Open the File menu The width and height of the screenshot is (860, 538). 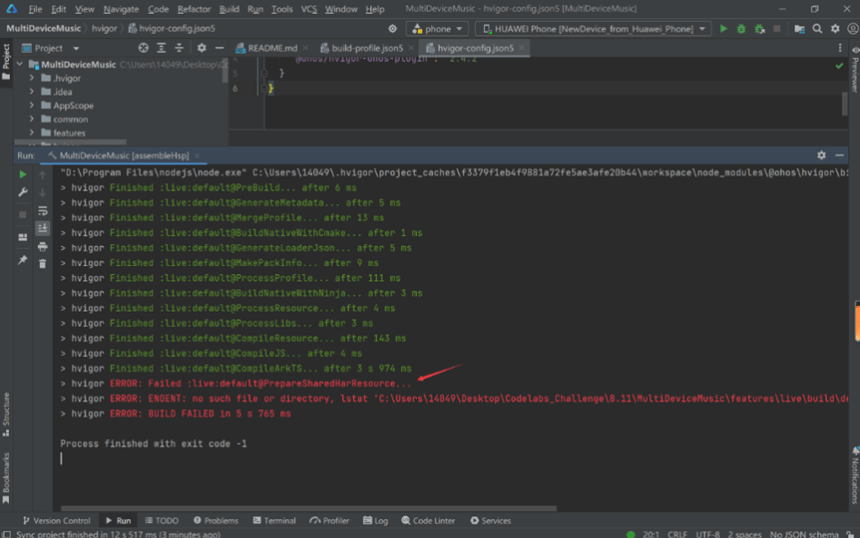[35, 9]
